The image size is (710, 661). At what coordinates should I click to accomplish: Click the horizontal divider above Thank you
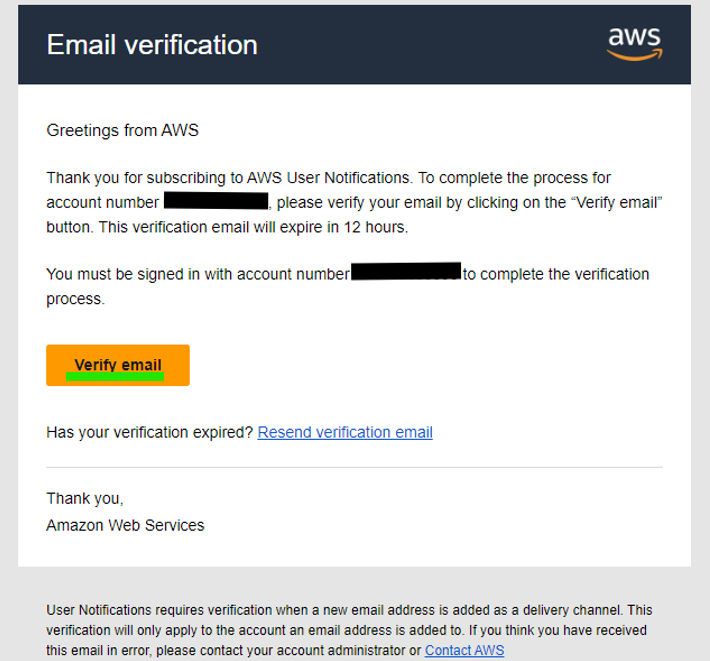pos(354,467)
